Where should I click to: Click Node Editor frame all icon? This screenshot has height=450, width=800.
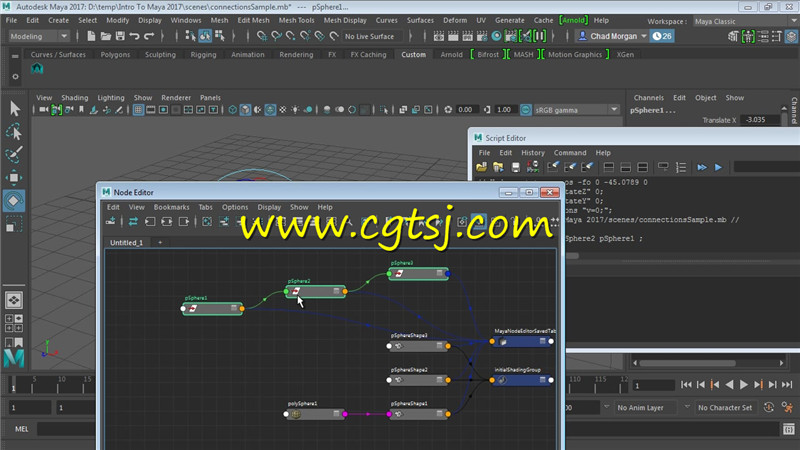(x=207, y=221)
